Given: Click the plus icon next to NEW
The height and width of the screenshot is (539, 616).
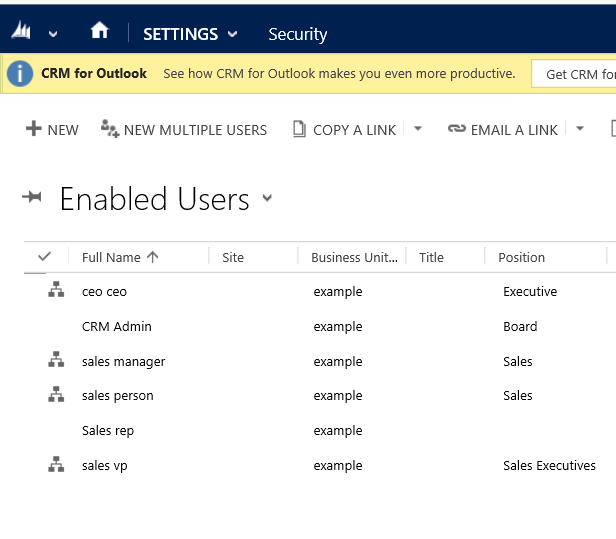Looking at the screenshot, I should [x=34, y=129].
